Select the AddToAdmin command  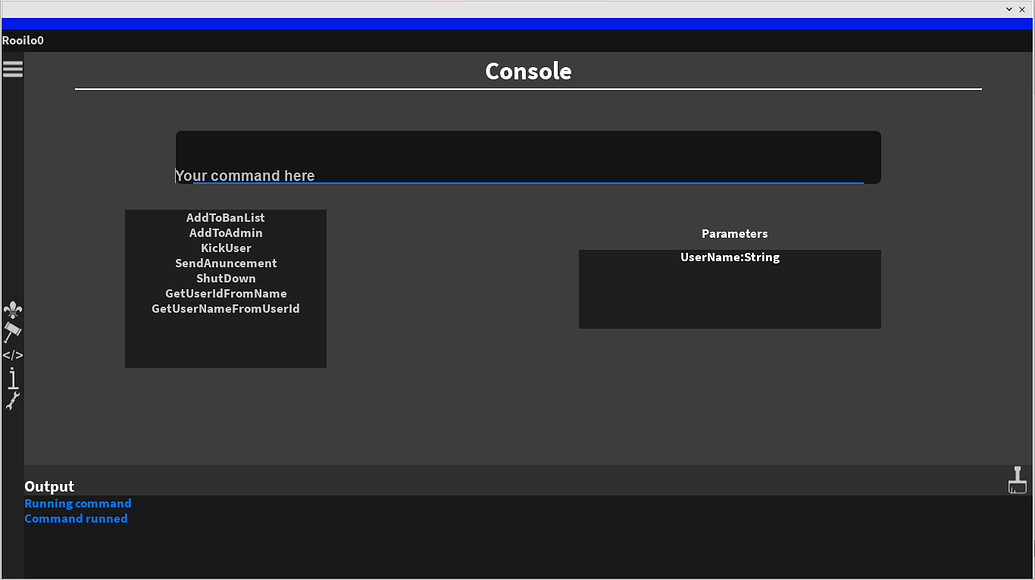[225, 232]
